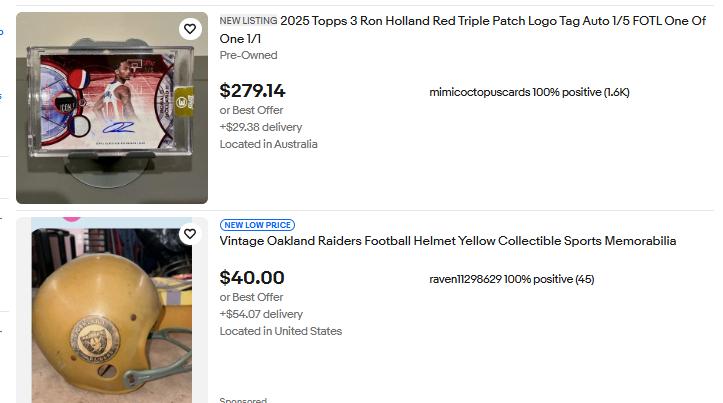This screenshot has height=403, width=723.
Task: View seller mimicoctopuscards feedback info
Action: (x=529, y=92)
